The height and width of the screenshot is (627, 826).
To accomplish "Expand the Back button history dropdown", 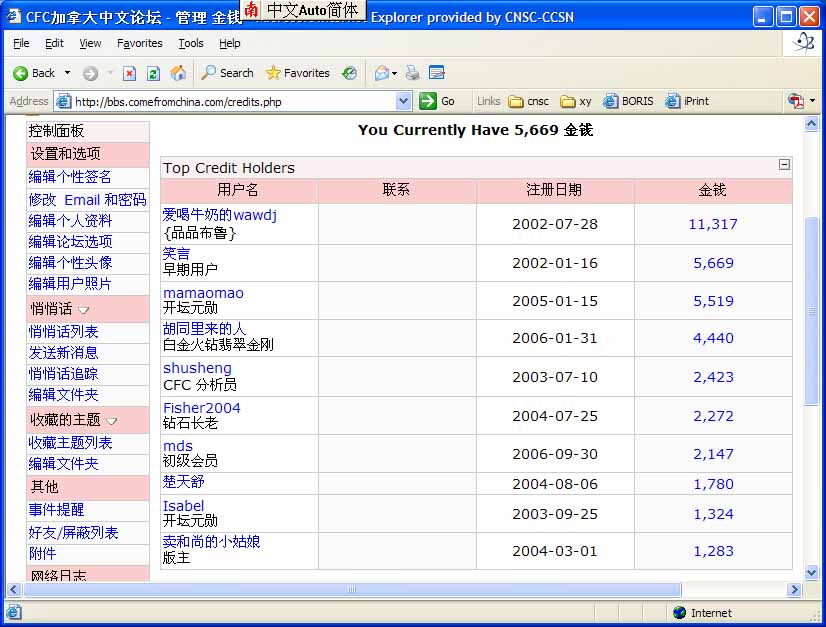I will tap(67, 73).
